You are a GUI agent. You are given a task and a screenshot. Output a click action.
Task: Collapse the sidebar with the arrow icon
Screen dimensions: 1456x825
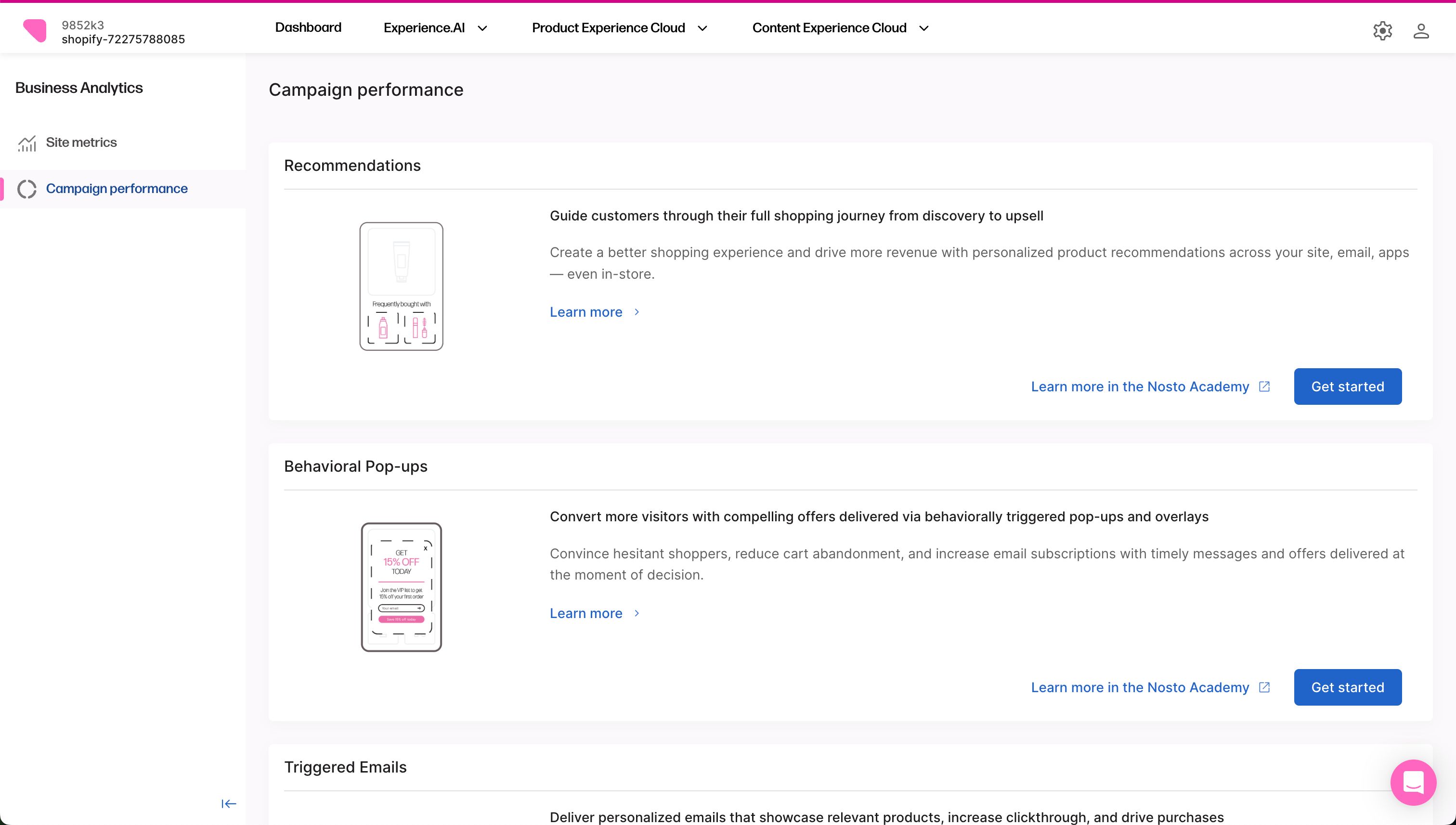pyautogui.click(x=228, y=803)
